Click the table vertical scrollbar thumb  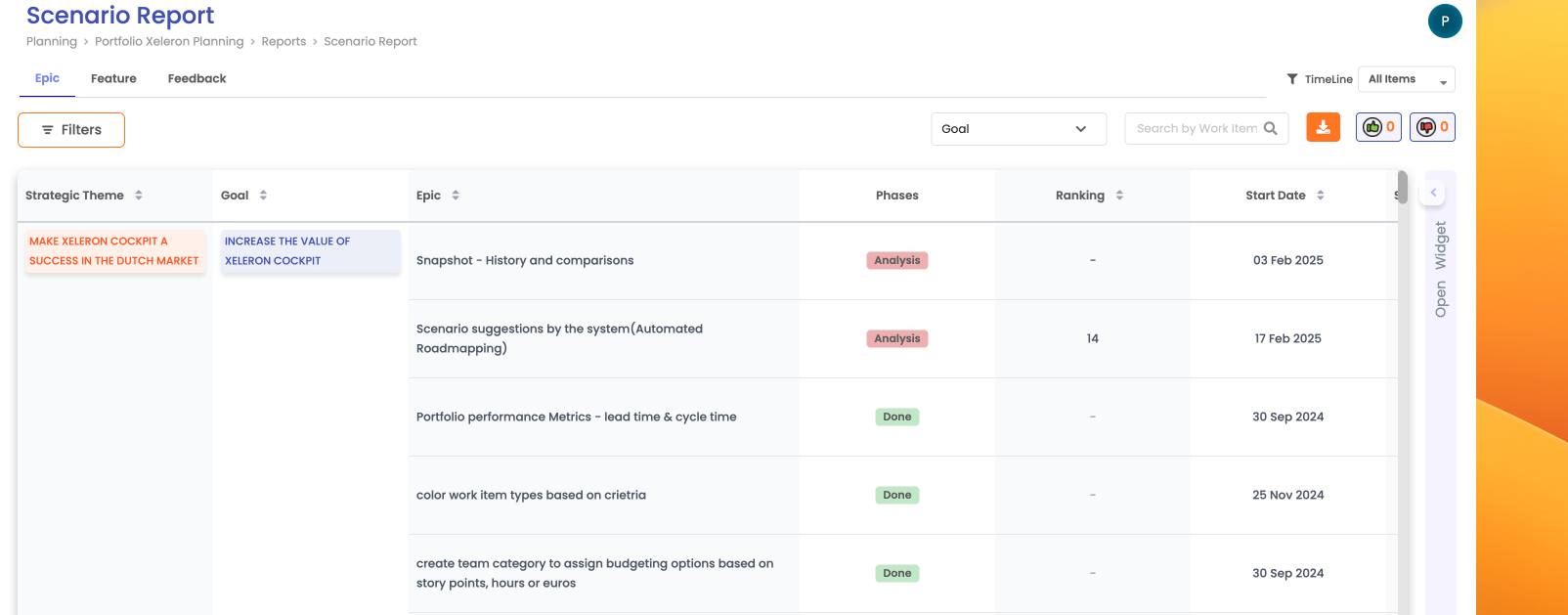click(1403, 186)
